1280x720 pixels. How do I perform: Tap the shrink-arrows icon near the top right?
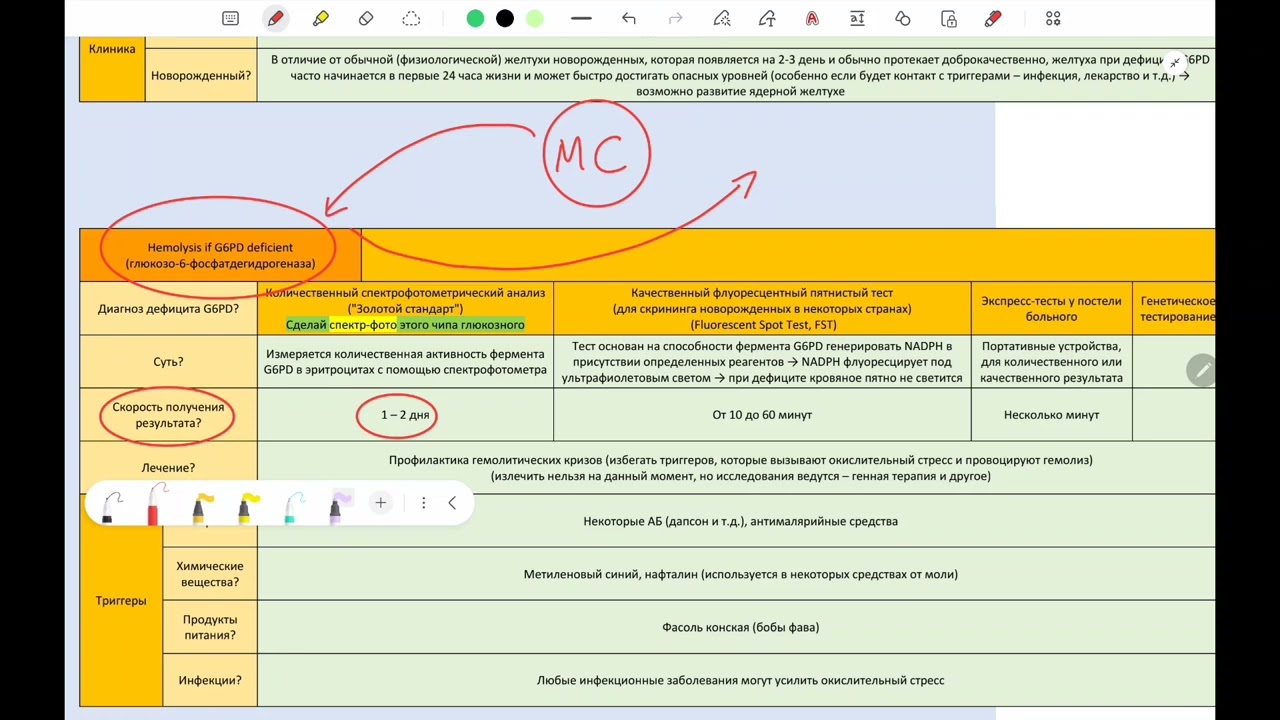click(1175, 63)
